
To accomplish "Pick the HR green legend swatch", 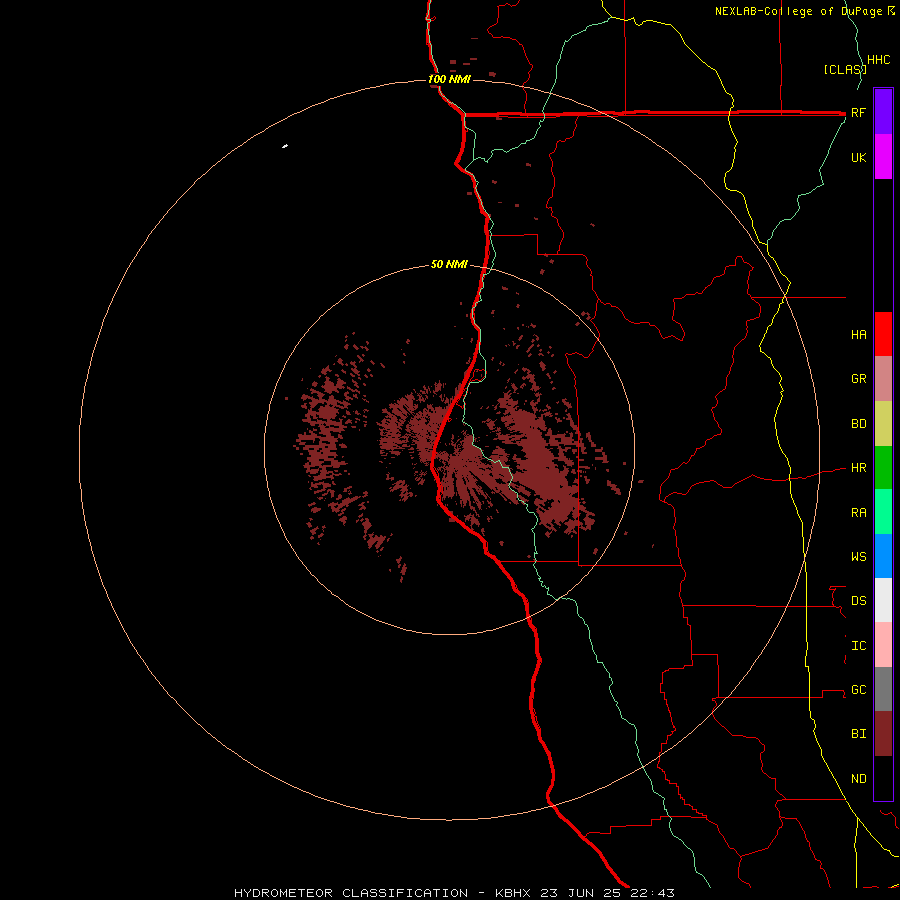I will pyautogui.click(x=883, y=468).
